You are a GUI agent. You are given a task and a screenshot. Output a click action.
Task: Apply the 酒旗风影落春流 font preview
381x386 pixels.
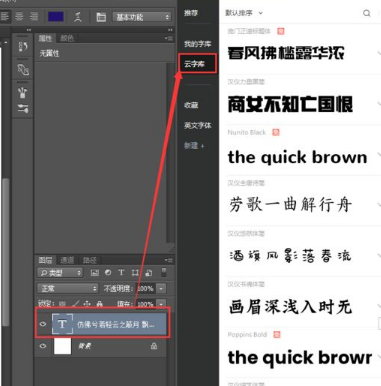pyautogui.click(x=290, y=256)
